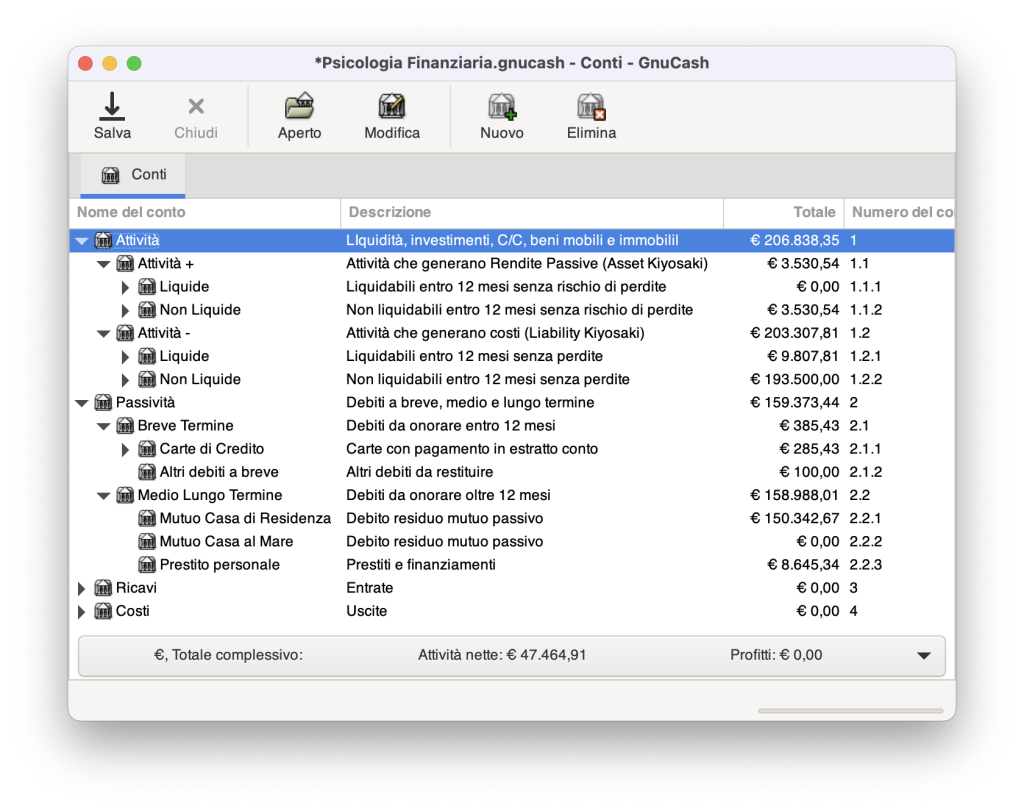This screenshot has height=811, width=1024.
Task: Open account with Aperto toolbar icon
Action: (299, 106)
